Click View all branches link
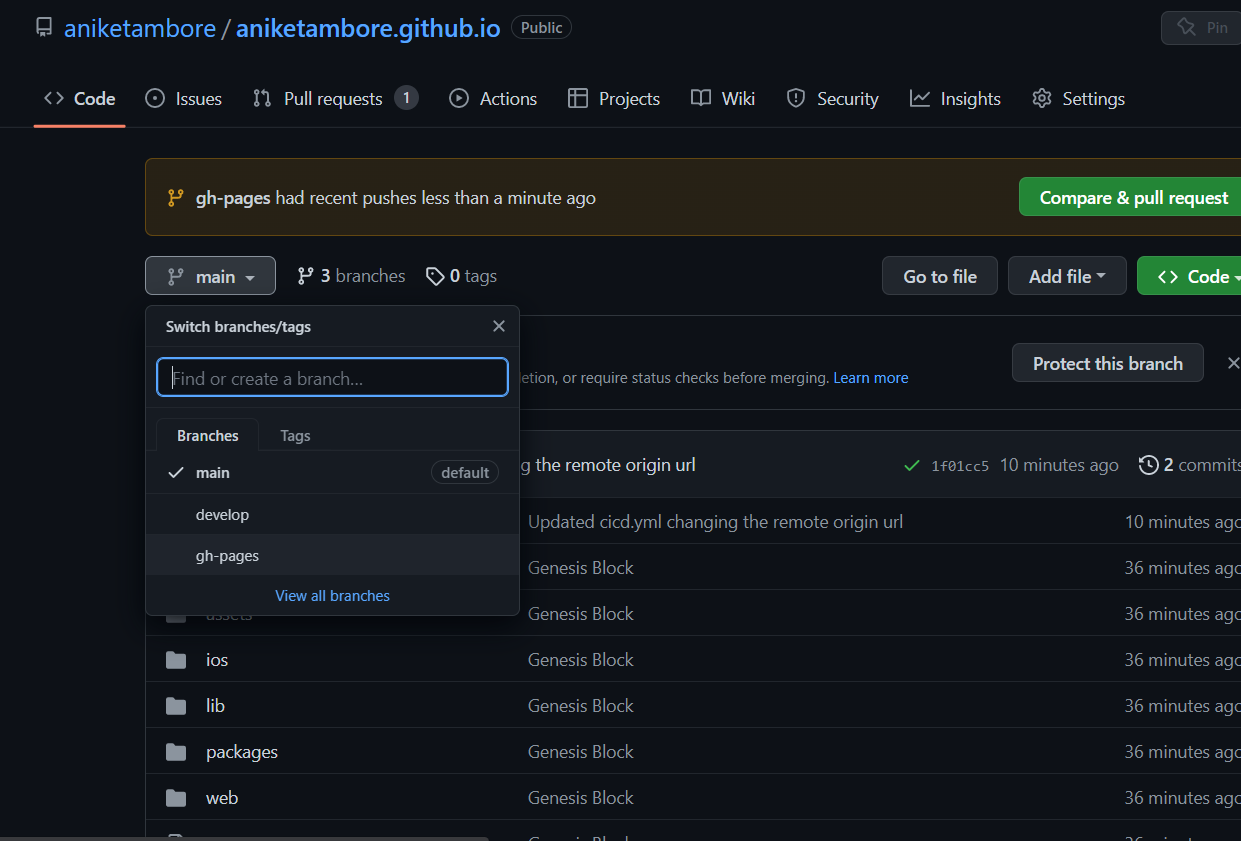 332,595
